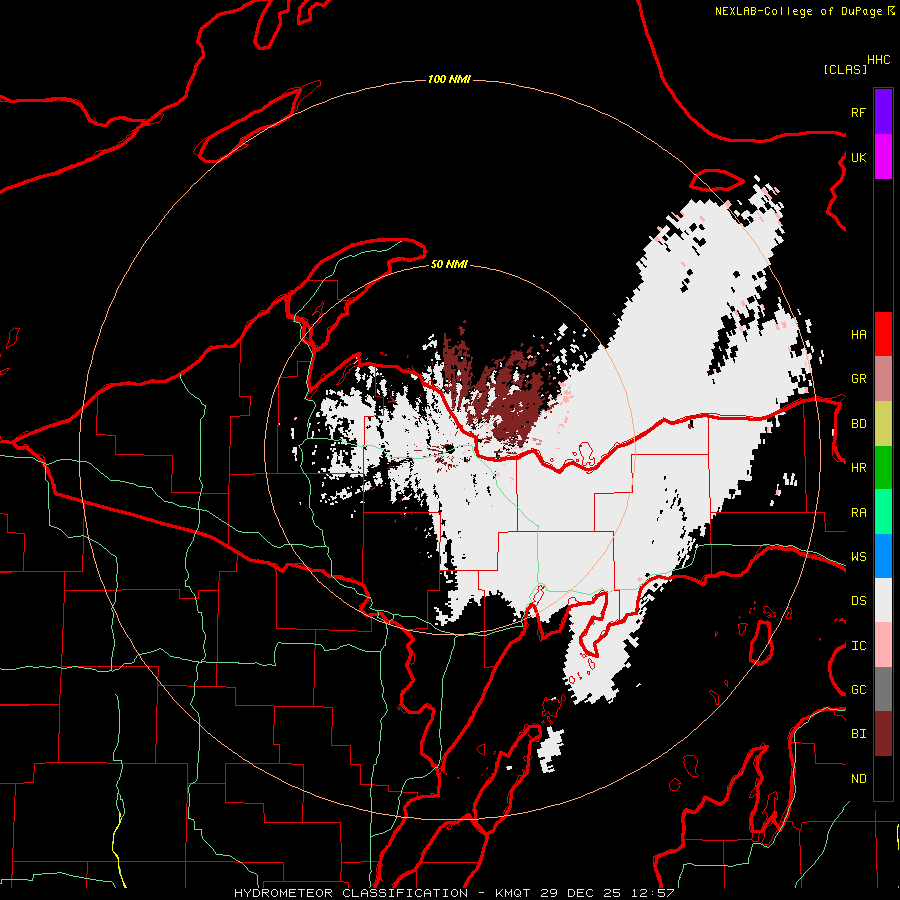The height and width of the screenshot is (900, 900).
Task: Click the '[CLAS]' units label
Action: pos(845,69)
